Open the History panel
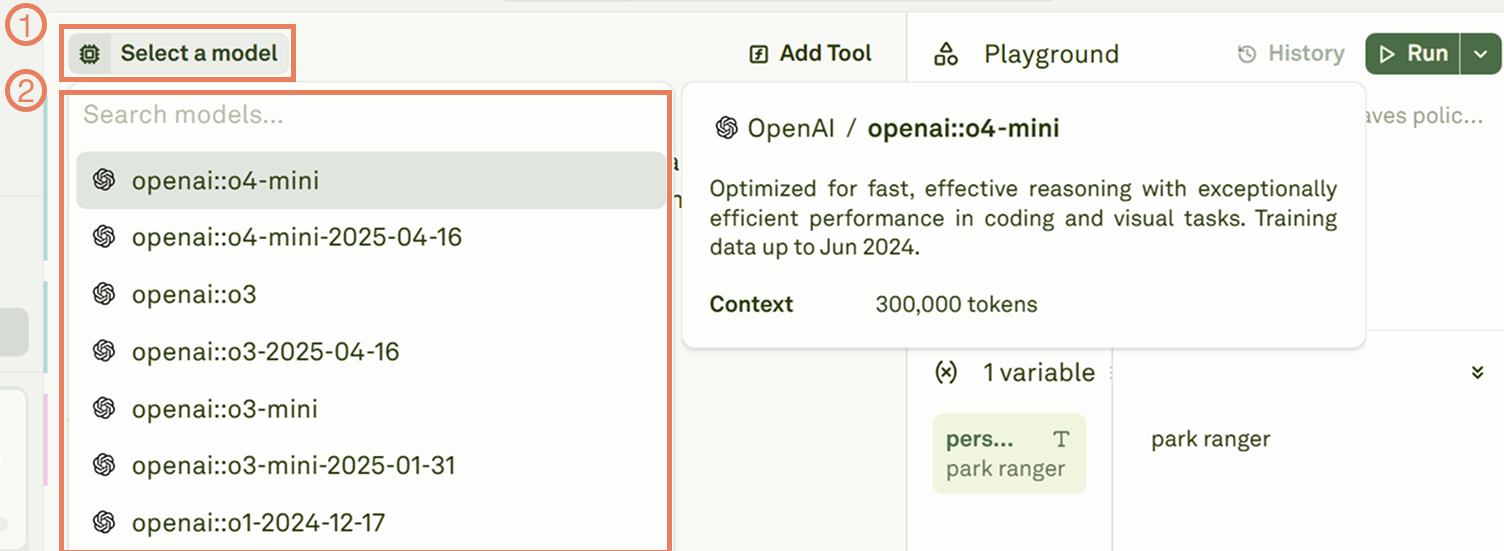The width and height of the screenshot is (1504, 551). pos(1291,54)
